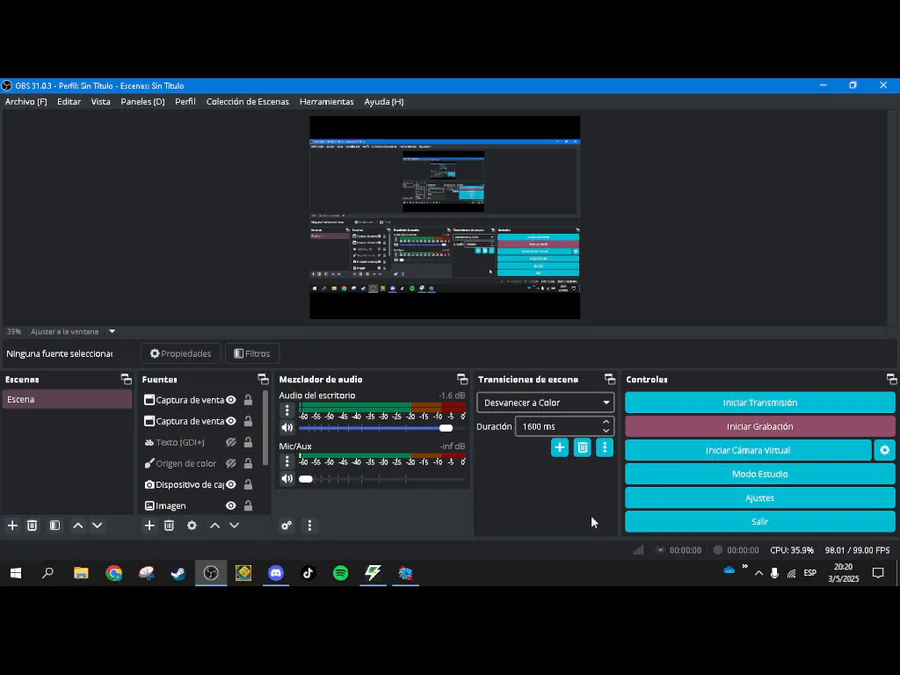
Task: Show hidden system tray icons chevron
Action: (x=759, y=573)
